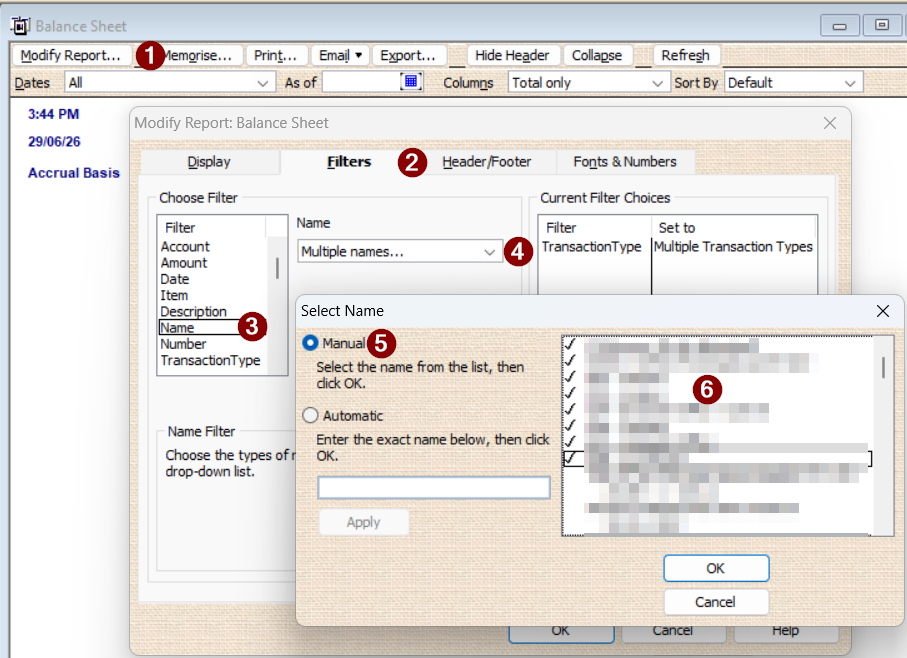Image resolution: width=907 pixels, height=658 pixels.
Task: Click the Export button
Action: pos(409,56)
